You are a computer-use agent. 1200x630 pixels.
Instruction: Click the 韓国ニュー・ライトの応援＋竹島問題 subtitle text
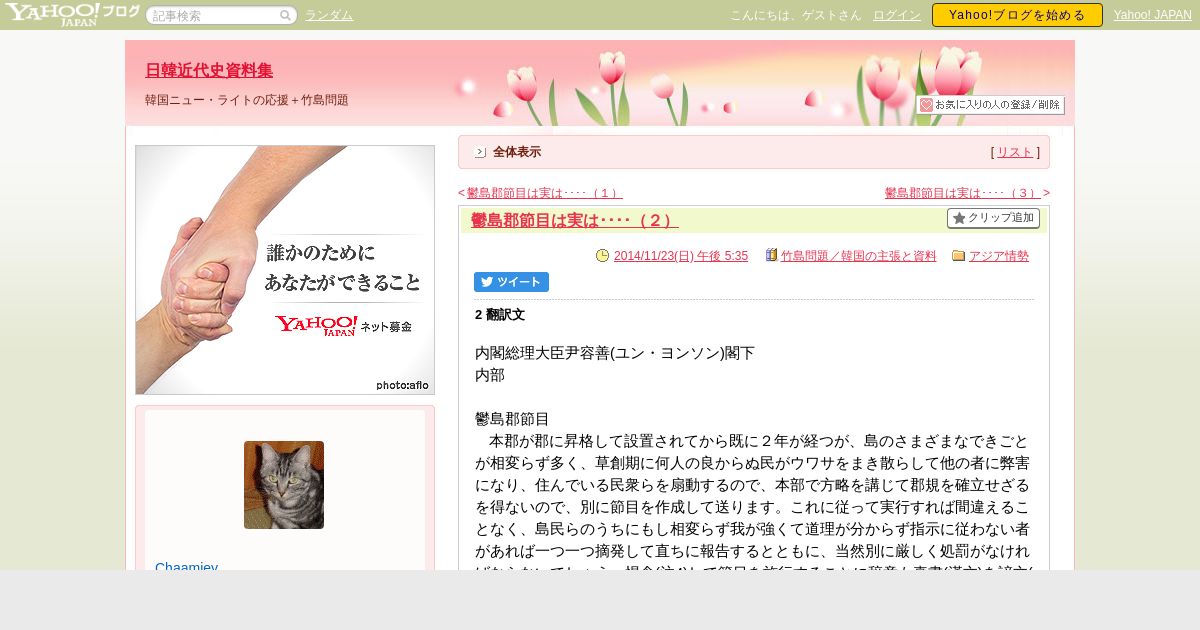pyautogui.click(x=247, y=100)
